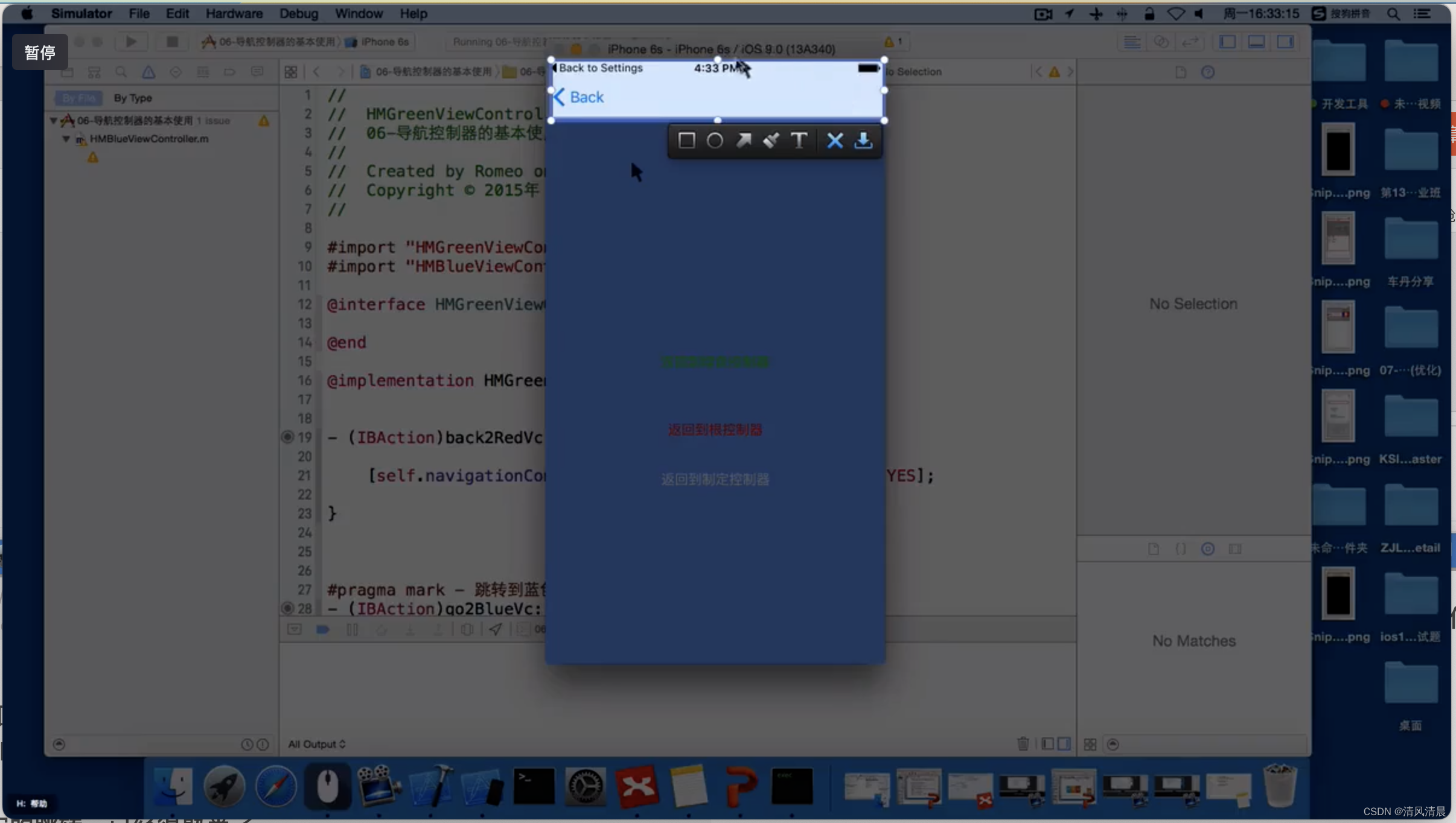The height and width of the screenshot is (823, 1456).
Task: Tap the red 返回到根控制器 button
Action: [x=715, y=430]
